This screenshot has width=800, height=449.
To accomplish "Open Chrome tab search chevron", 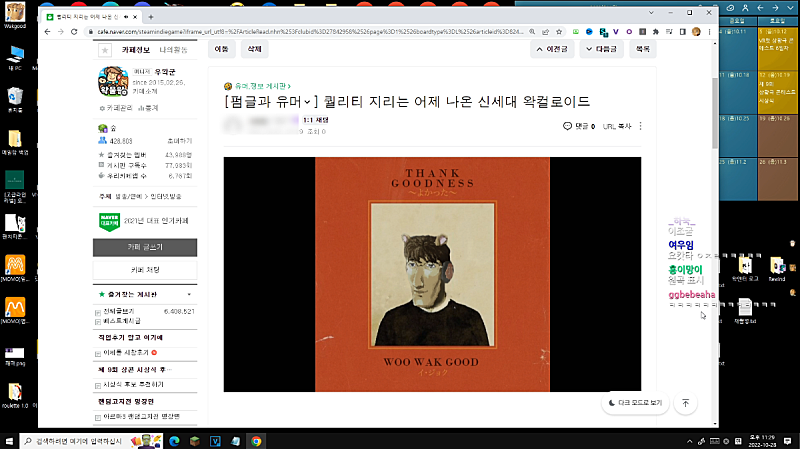I will pos(651,13).
